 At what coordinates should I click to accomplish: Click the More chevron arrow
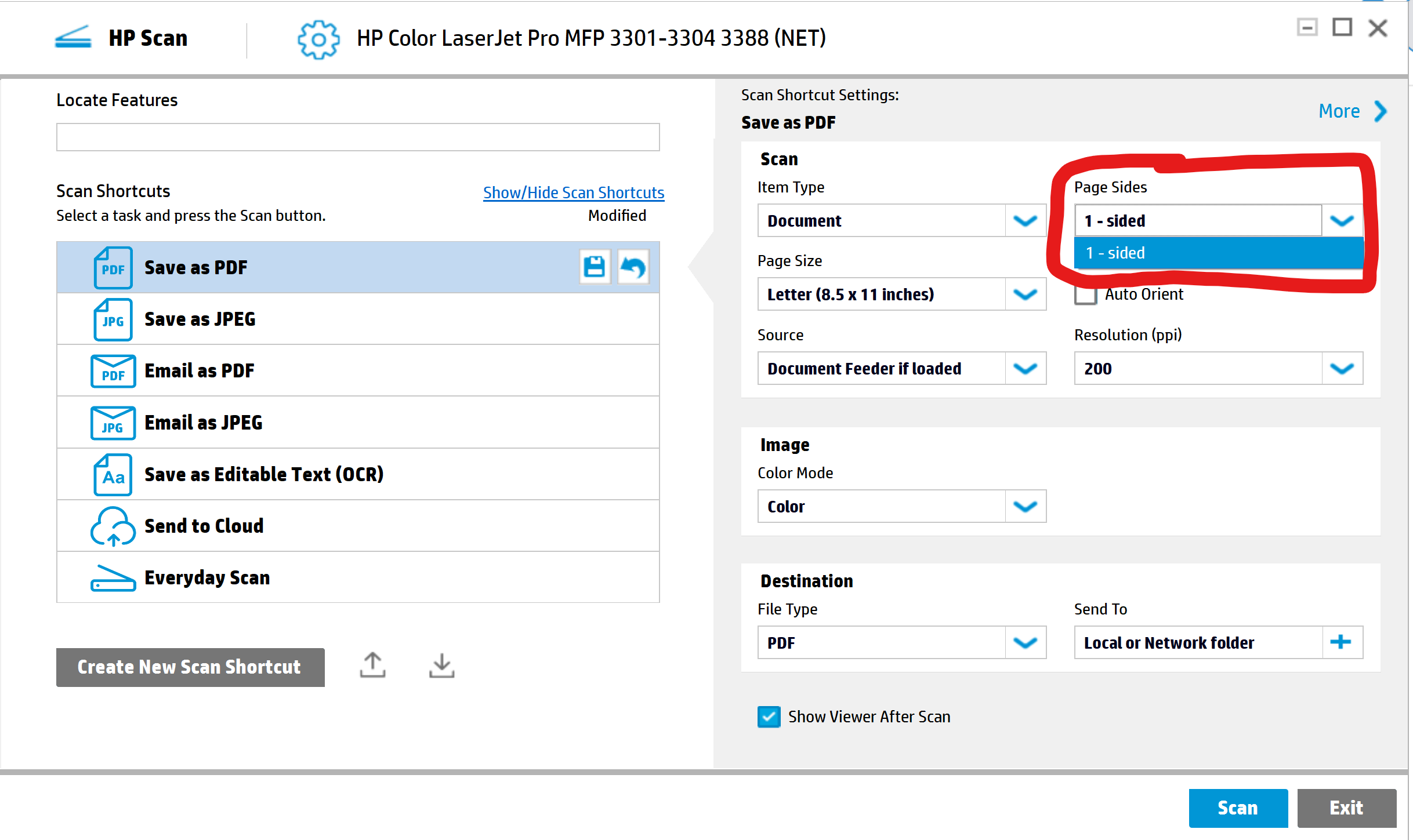click(1381, 111)
